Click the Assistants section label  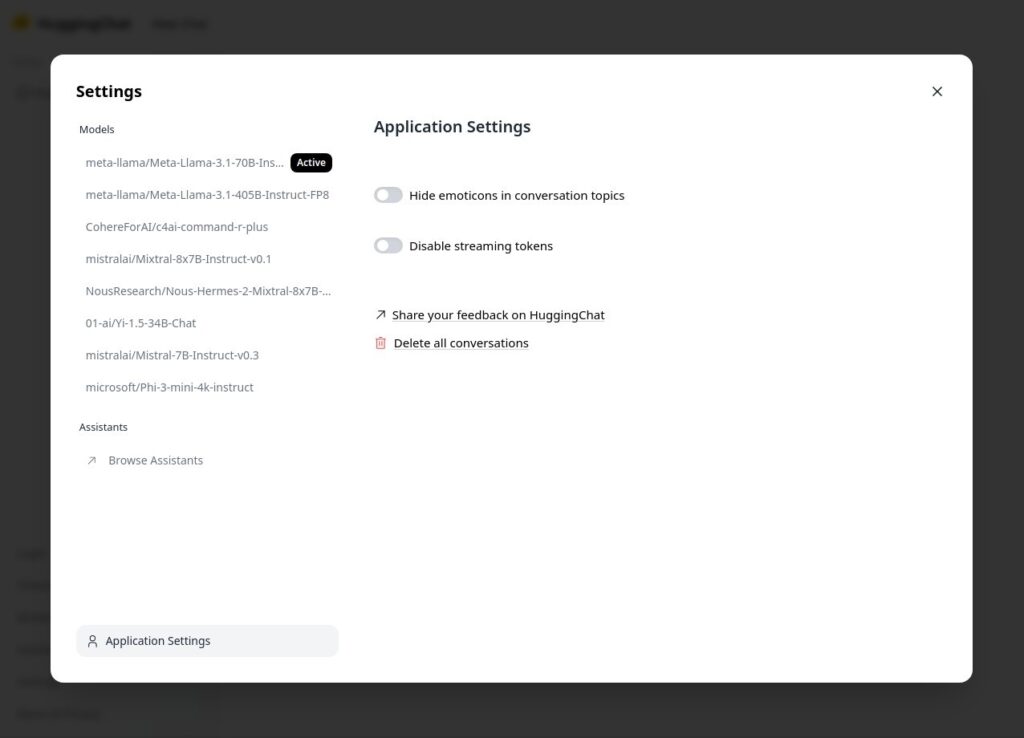click(103, 427)
